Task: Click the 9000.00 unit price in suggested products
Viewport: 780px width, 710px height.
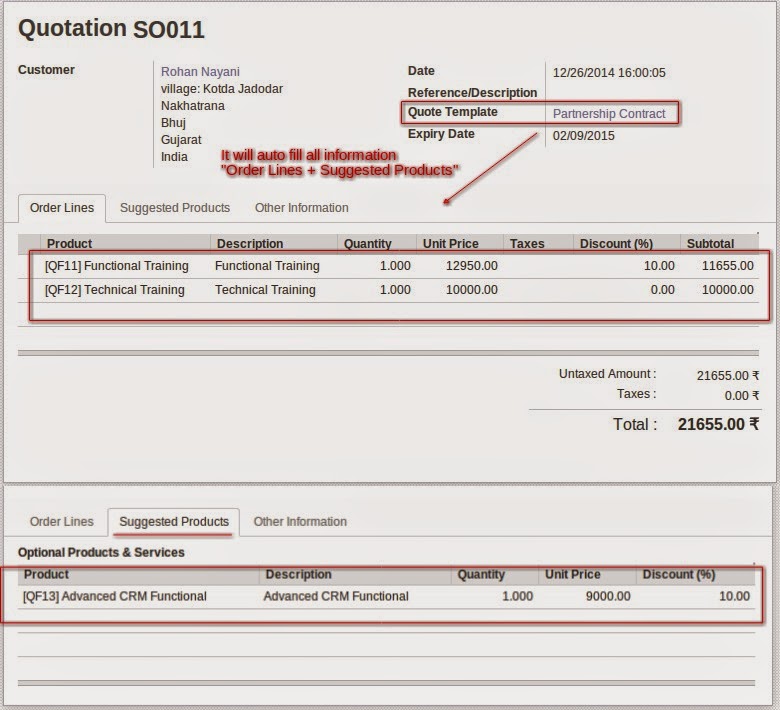Action: coord(608,596)
